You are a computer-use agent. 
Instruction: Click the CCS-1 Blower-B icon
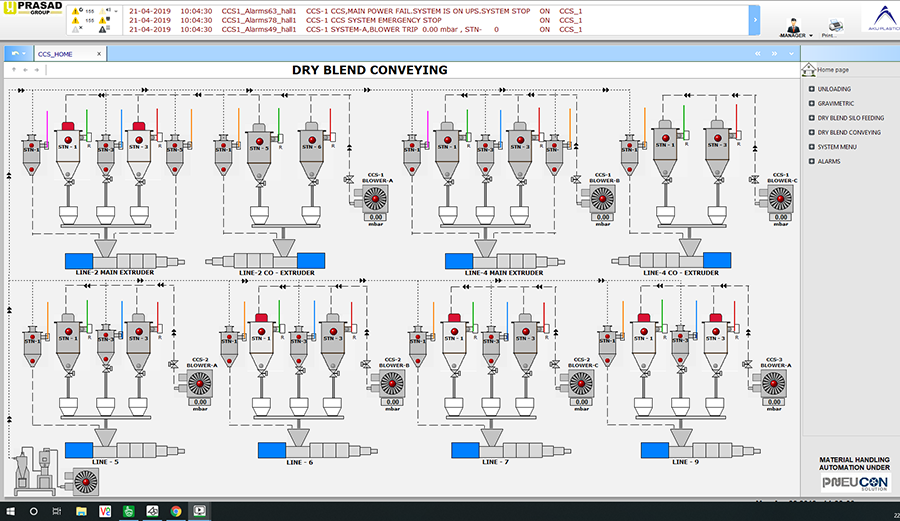[602, 198]
